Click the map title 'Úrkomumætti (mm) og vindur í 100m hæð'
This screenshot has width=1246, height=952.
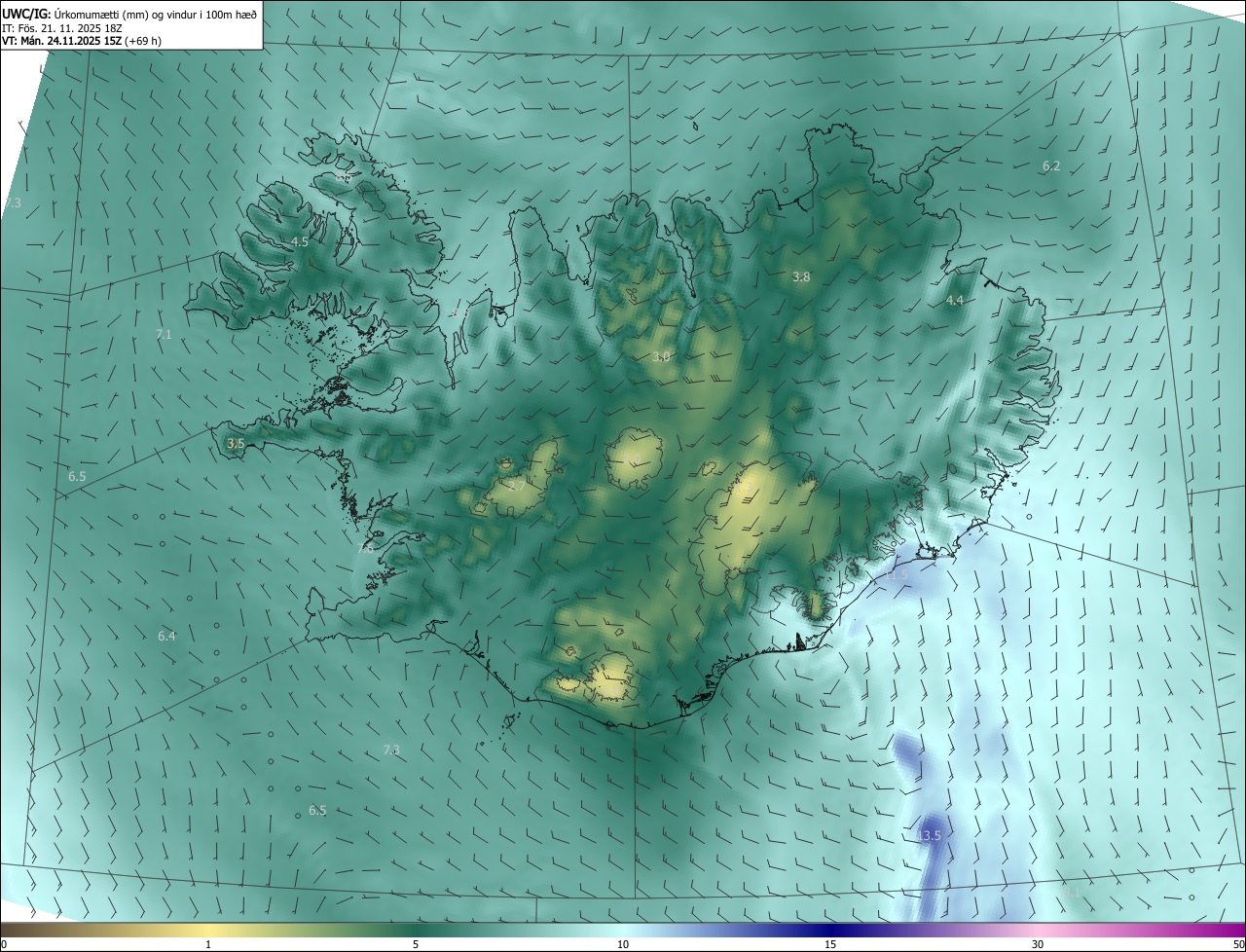(x=154, y=15)
